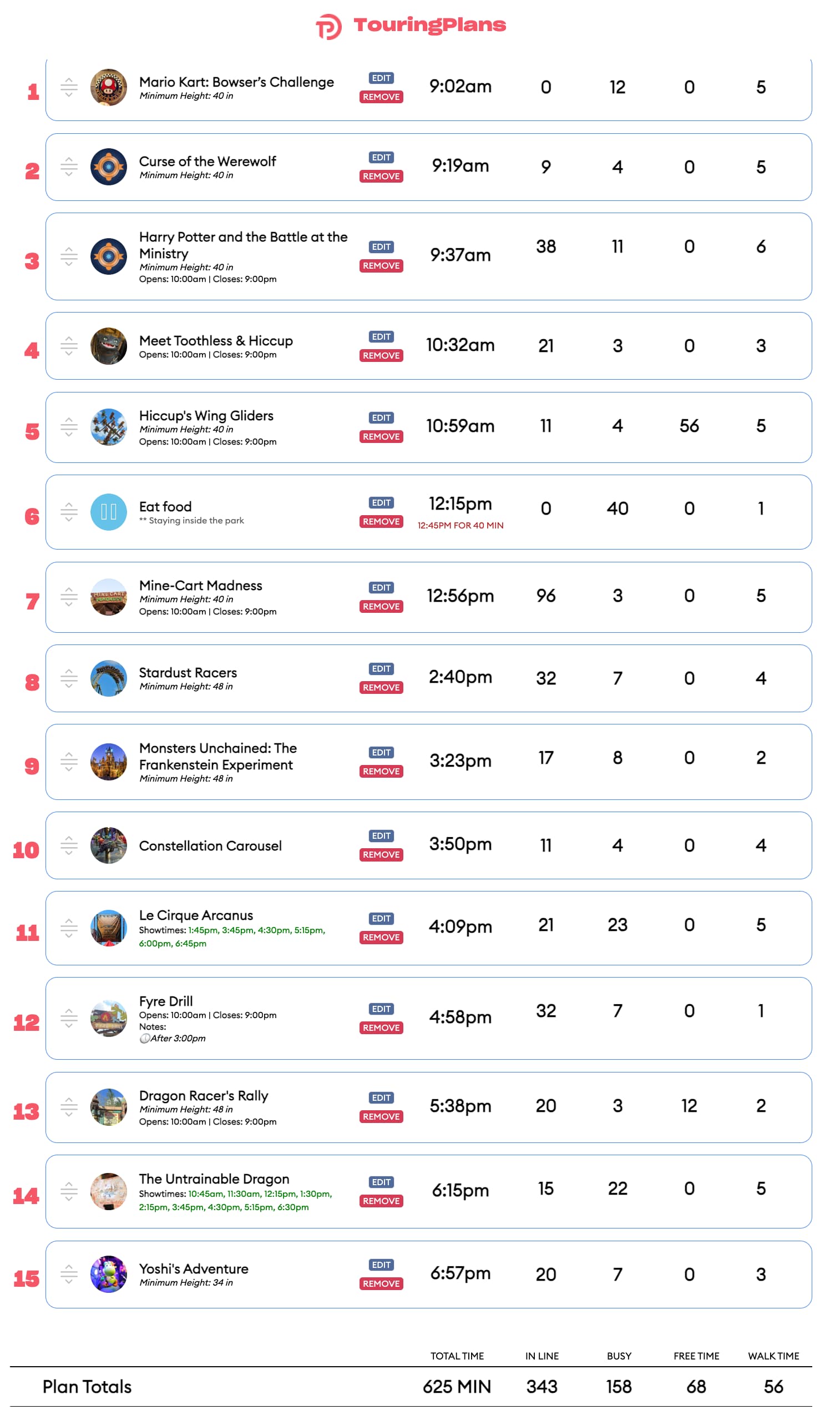Edit the Mario Kart: Bowser's Challenge step
The image size is (840, 1410).
[x=381, y=78]
